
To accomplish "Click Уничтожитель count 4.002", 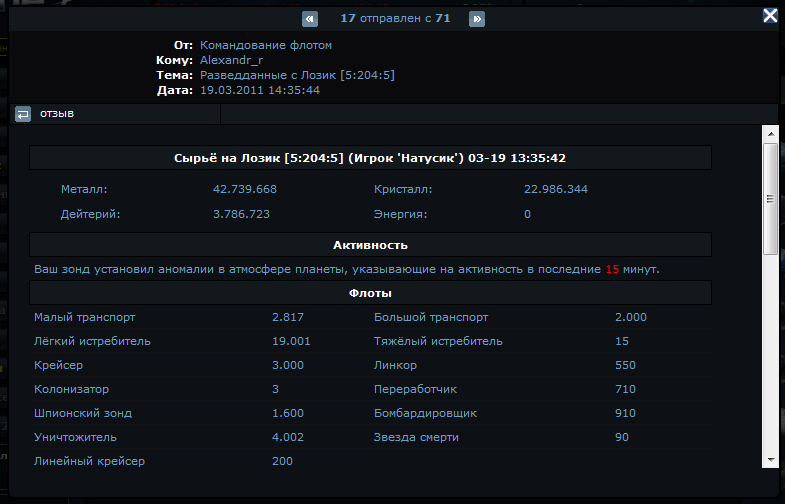I will coord(288,437).
